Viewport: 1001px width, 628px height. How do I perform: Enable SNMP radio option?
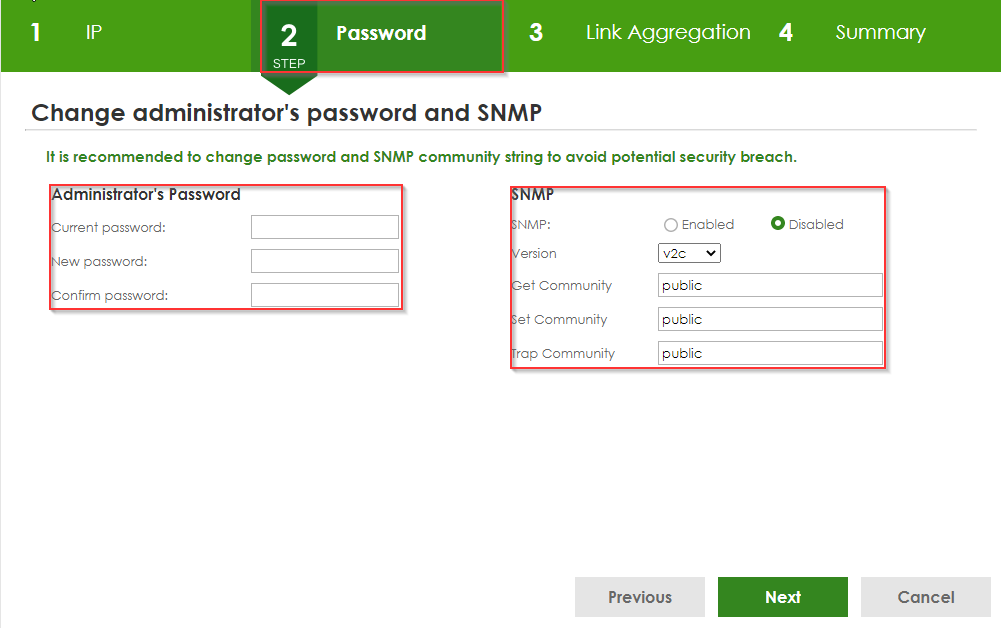671,225
